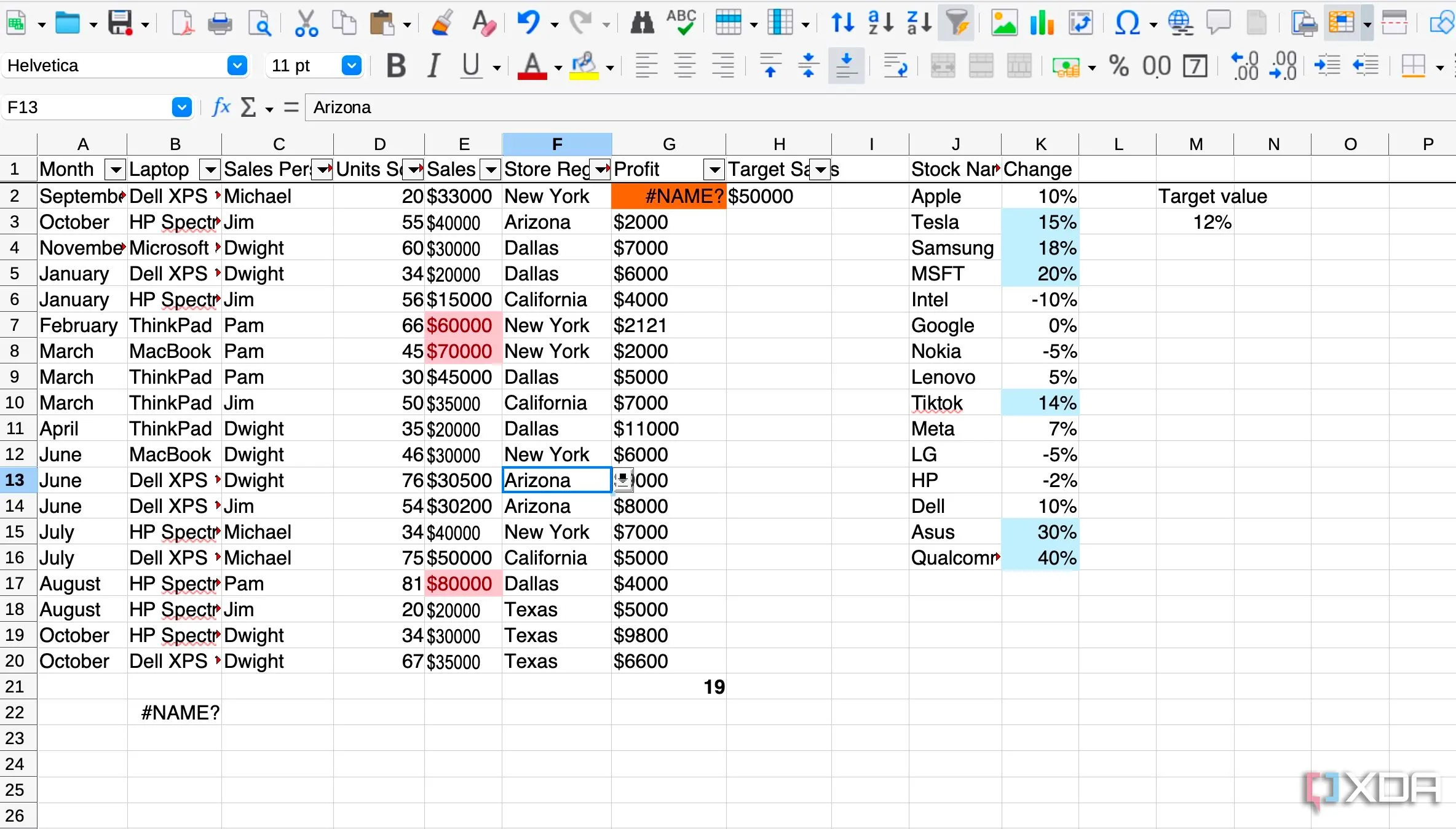
Task: Open Sales column filter dropdown
Action: (x=491, y=169)
